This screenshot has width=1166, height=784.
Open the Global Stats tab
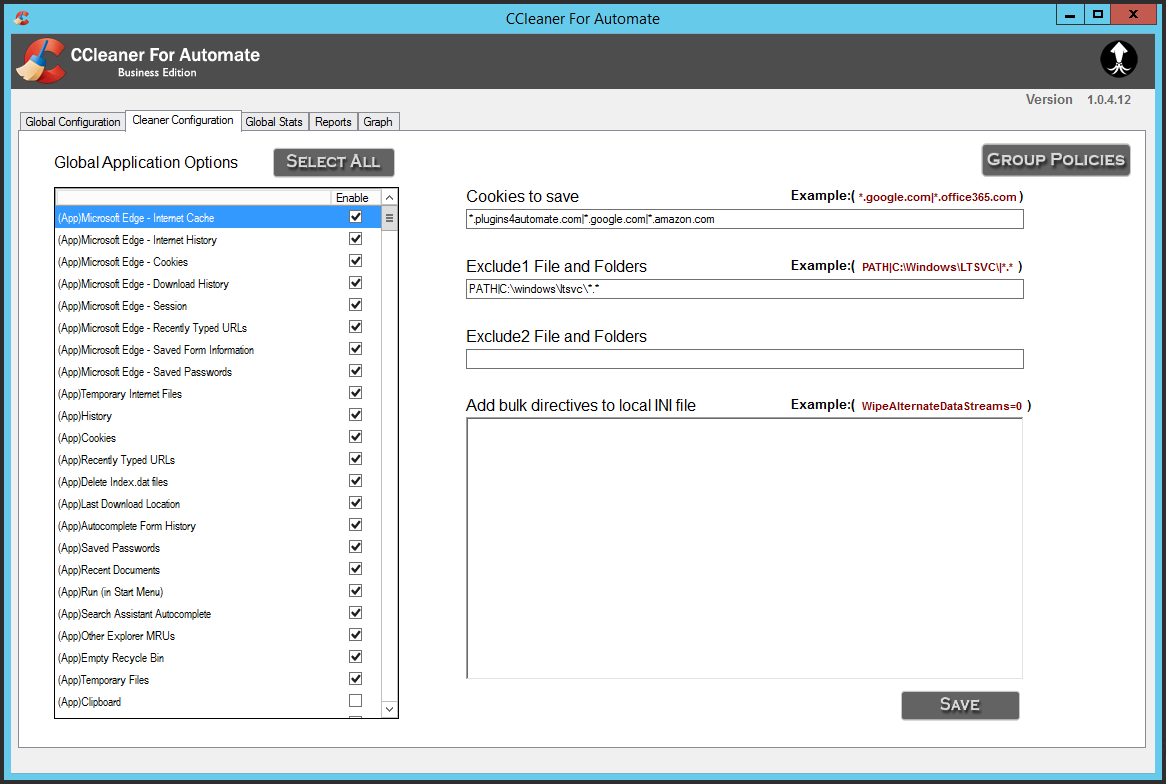pos(274,122)
